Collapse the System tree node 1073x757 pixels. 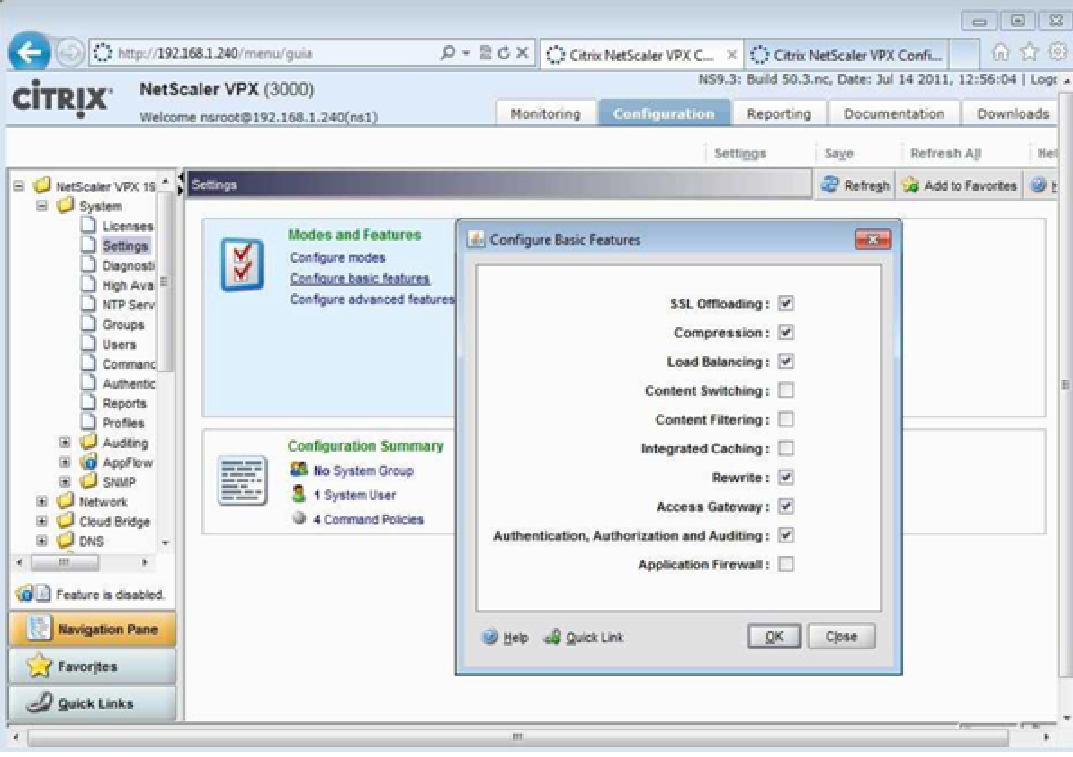42,205
